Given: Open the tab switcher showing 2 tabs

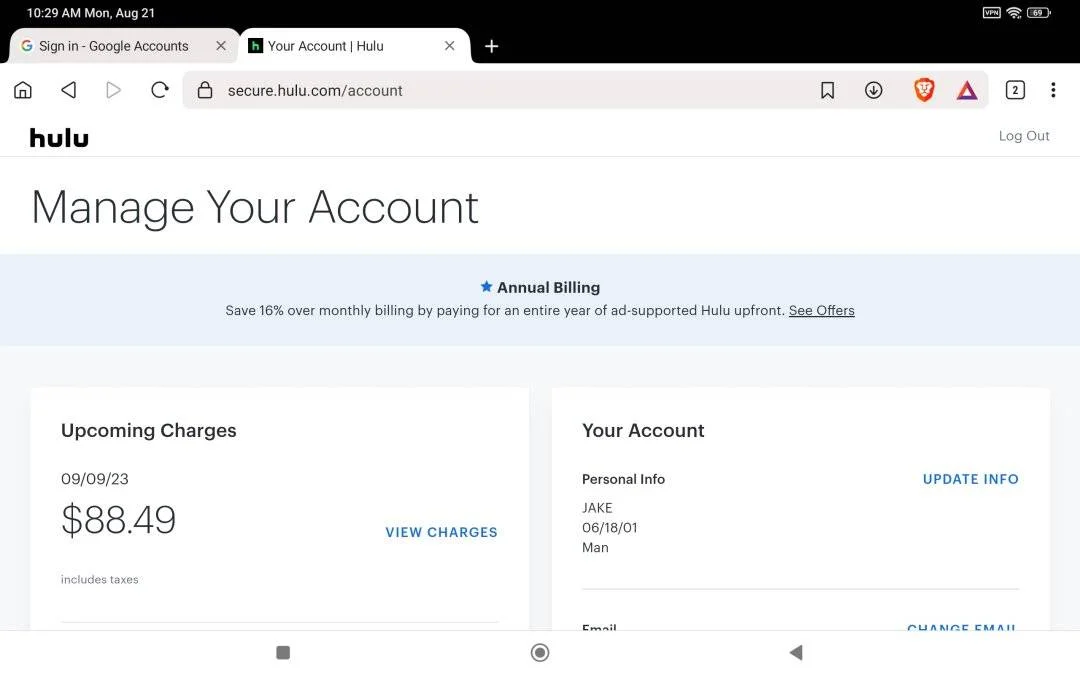Looking at the screenshot, I should [1015, 90].
